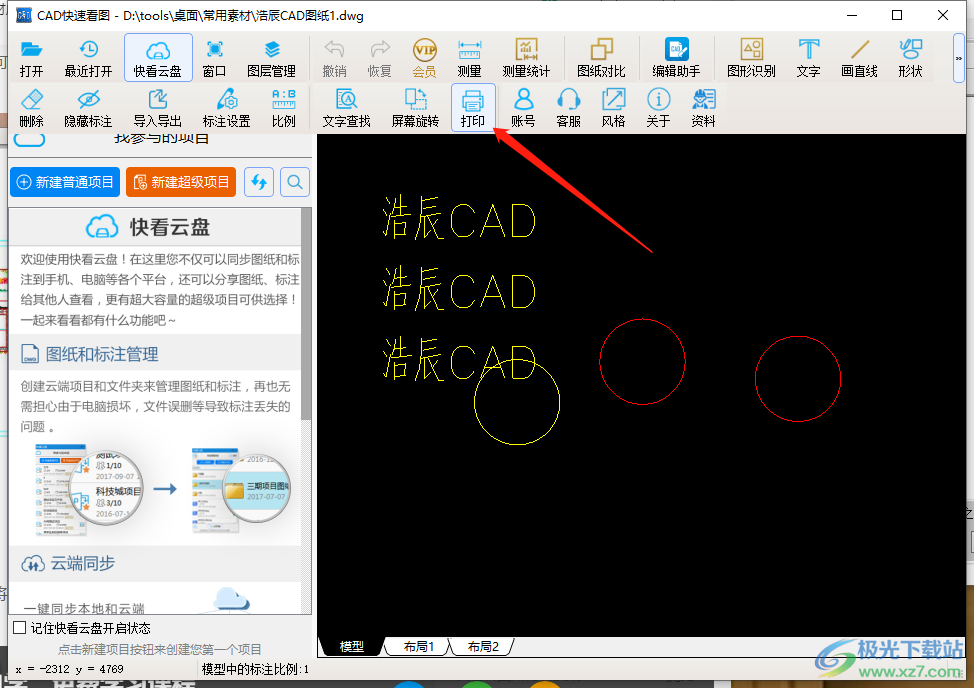Image resolution: width=974 pixels, height=688 pixels.
Task: Toggle 隐藏标注 hide annotations
Action: (x=88, y=108)
